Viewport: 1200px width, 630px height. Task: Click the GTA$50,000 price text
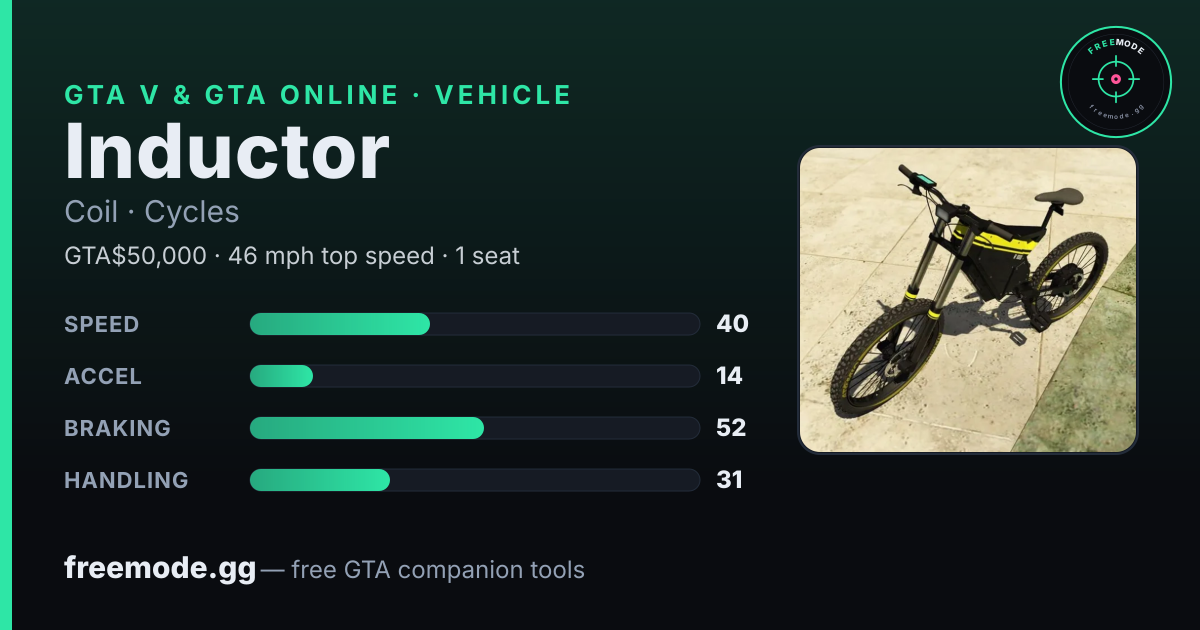(135, 256)
